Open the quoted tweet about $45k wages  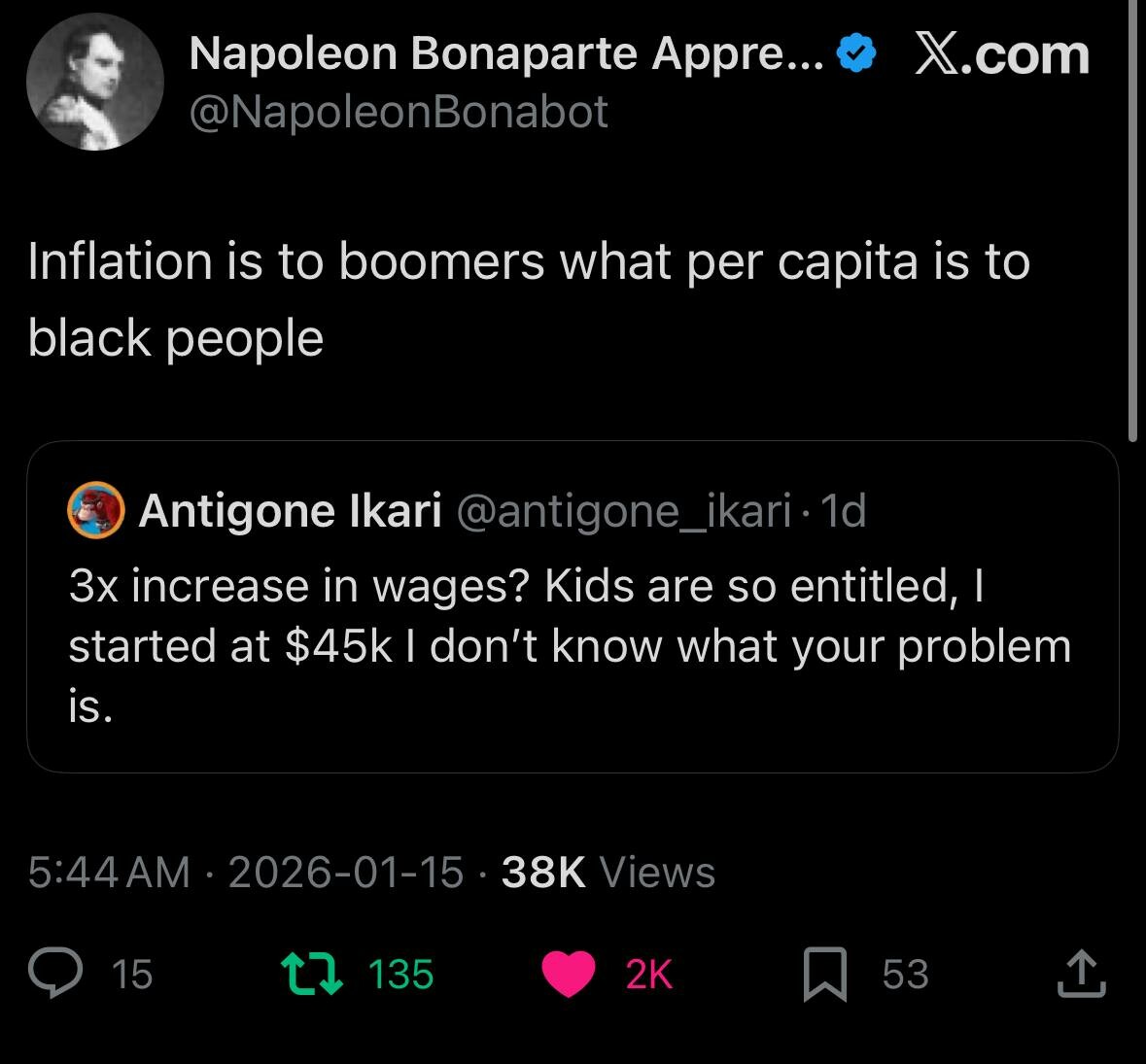pos(572,645)
